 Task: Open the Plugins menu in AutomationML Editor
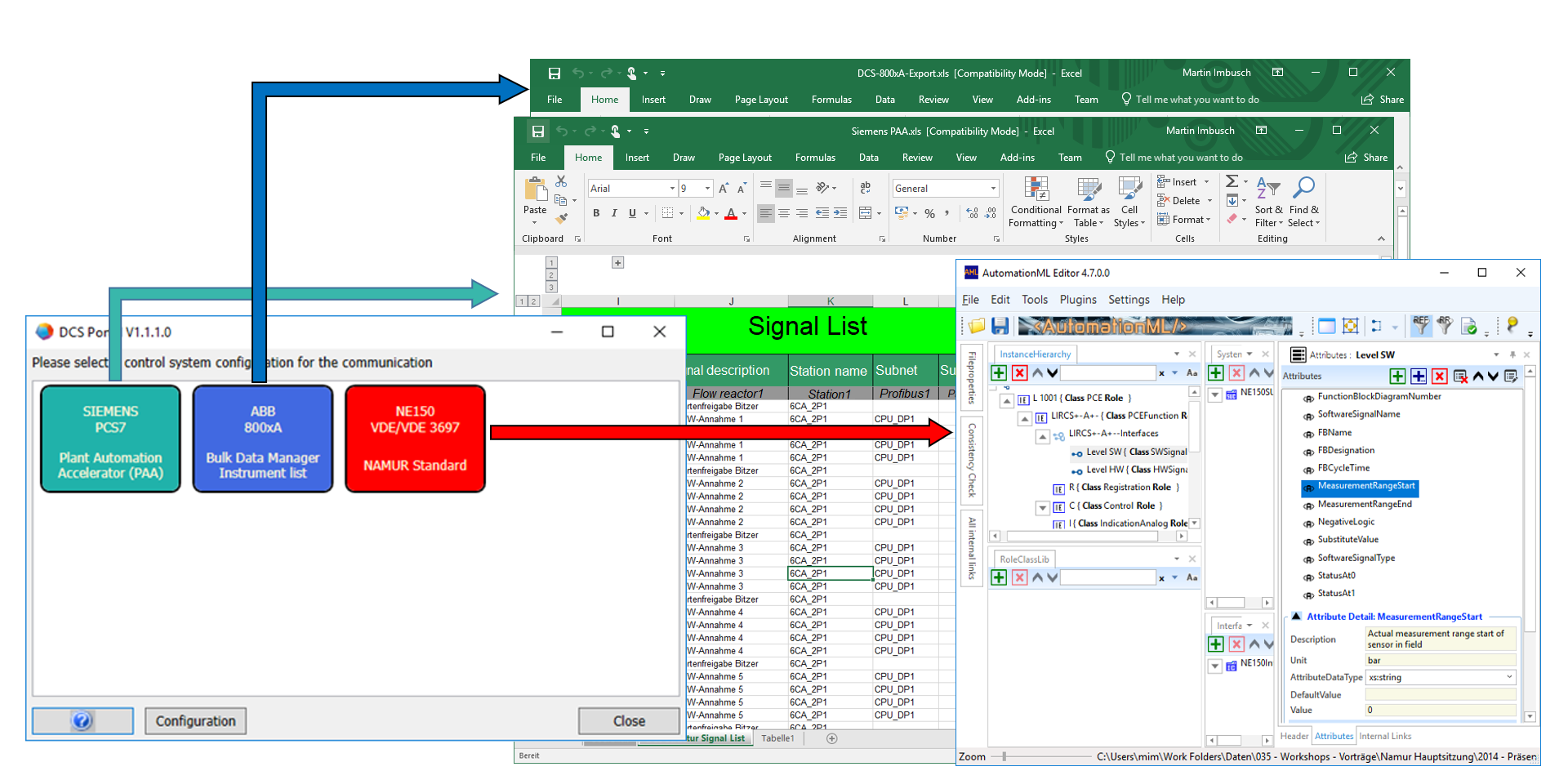(x=1077, y=300)
